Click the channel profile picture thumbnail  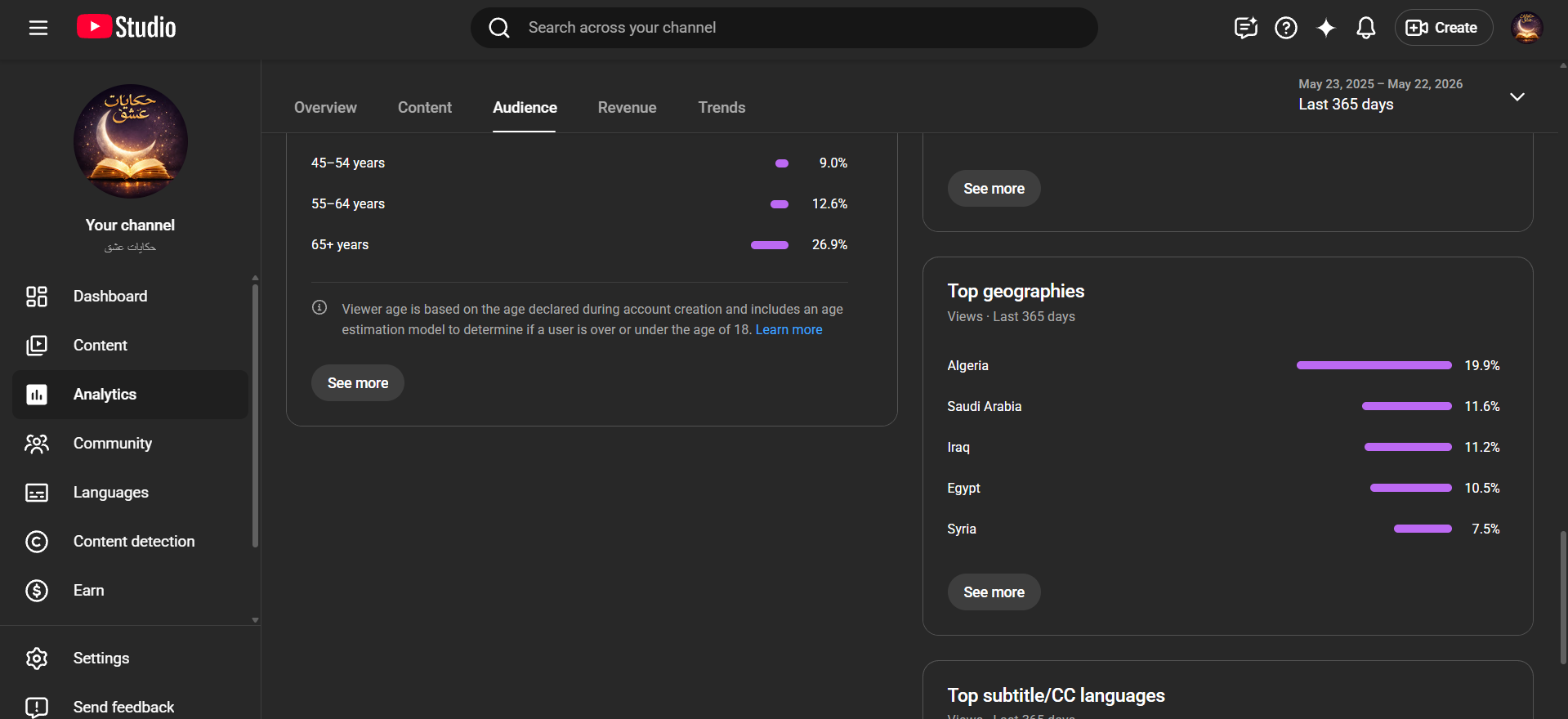[131, 141]
